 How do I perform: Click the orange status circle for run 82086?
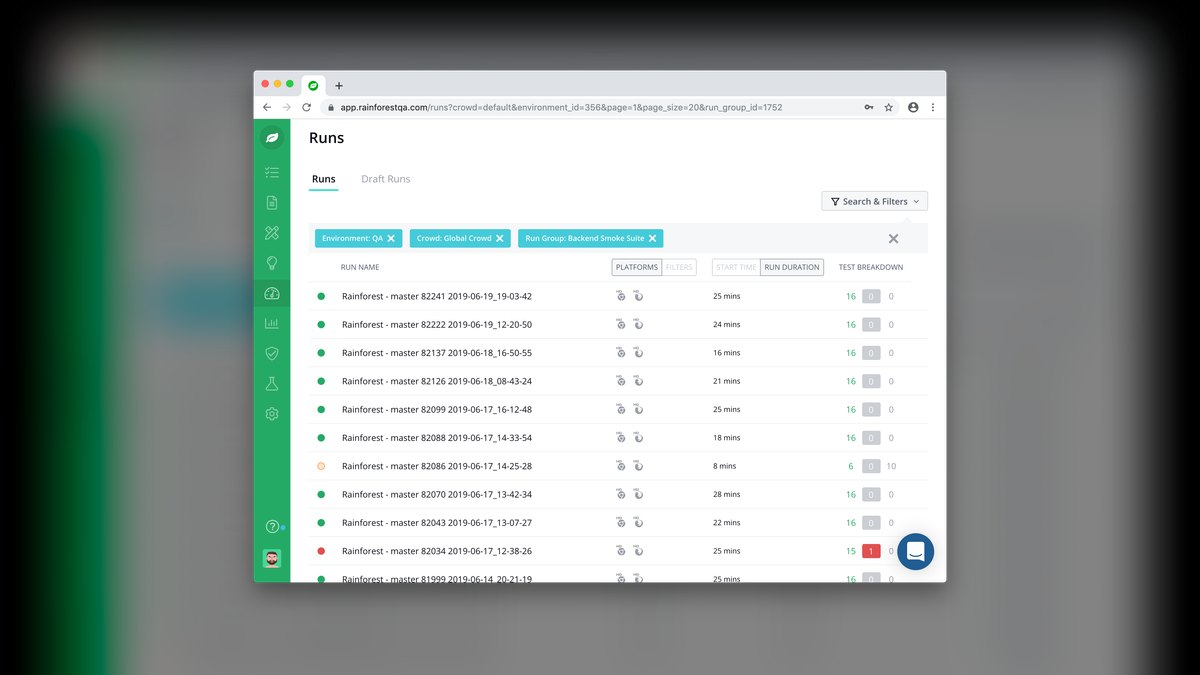(321, 466)
